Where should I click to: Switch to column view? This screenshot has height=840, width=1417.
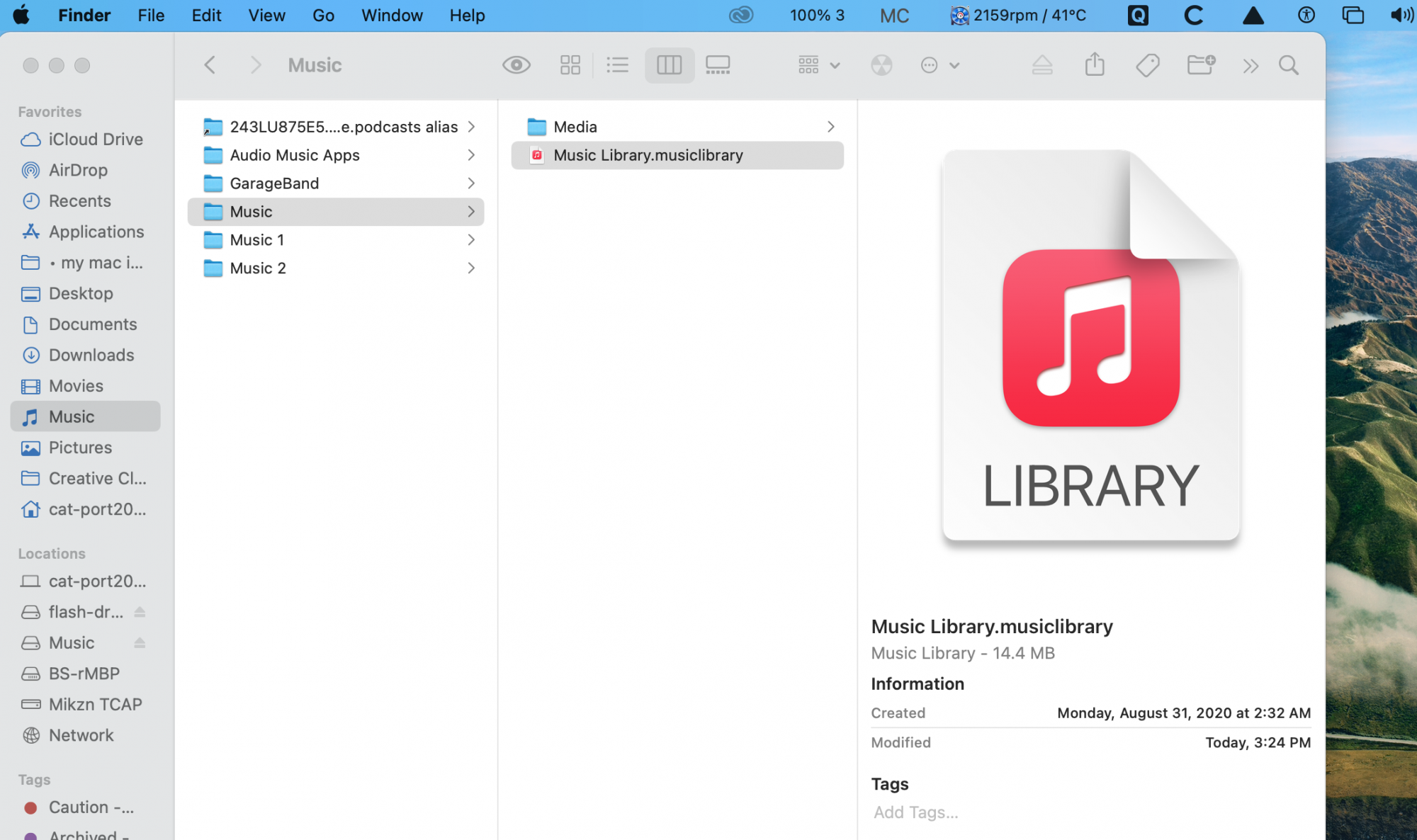click(x=669, y=65)
